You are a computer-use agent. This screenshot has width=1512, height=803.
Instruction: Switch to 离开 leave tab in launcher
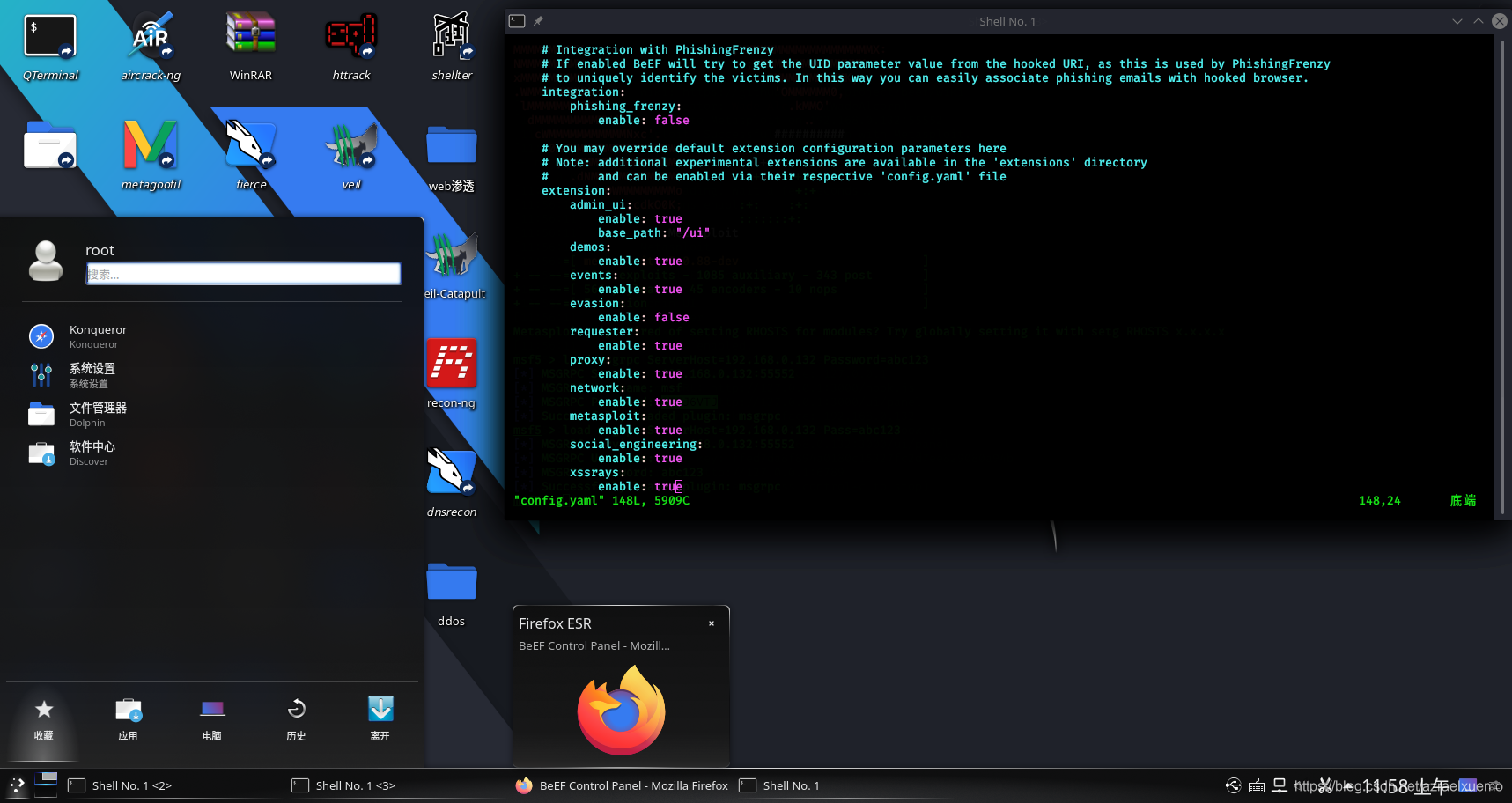[x=380, y=719]
